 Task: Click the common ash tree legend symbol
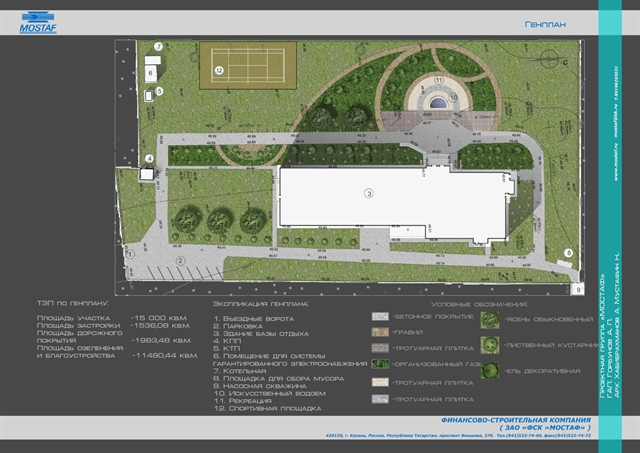490,318
